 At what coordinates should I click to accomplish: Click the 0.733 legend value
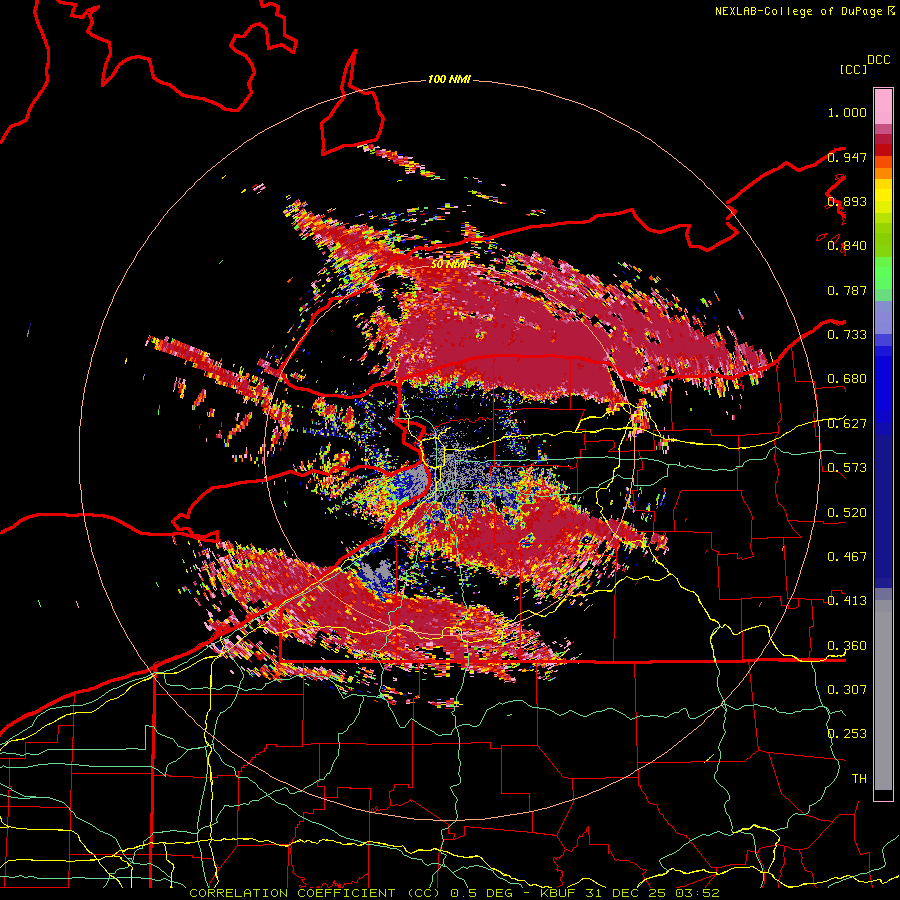point(847,335)
